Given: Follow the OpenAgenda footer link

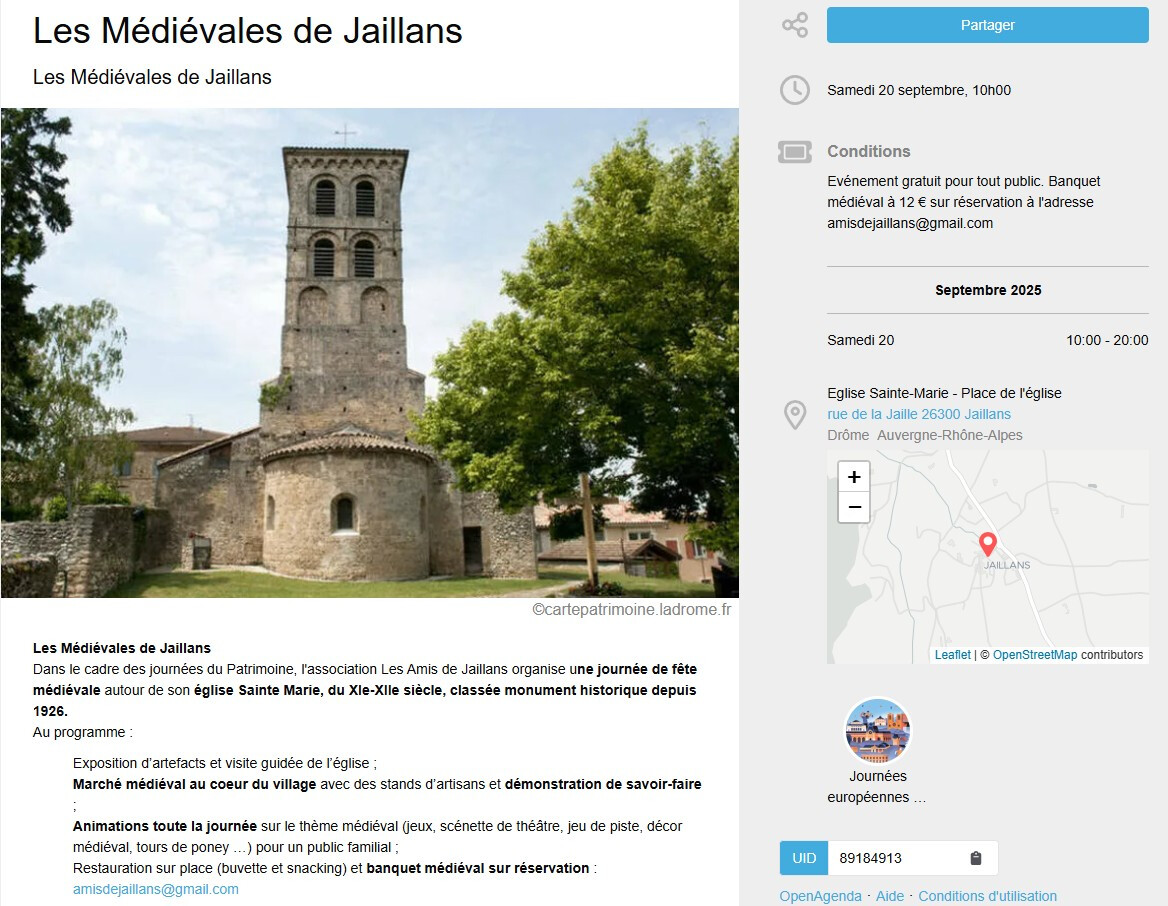Looking at the screenshot, I should click(x=820, y=896).
